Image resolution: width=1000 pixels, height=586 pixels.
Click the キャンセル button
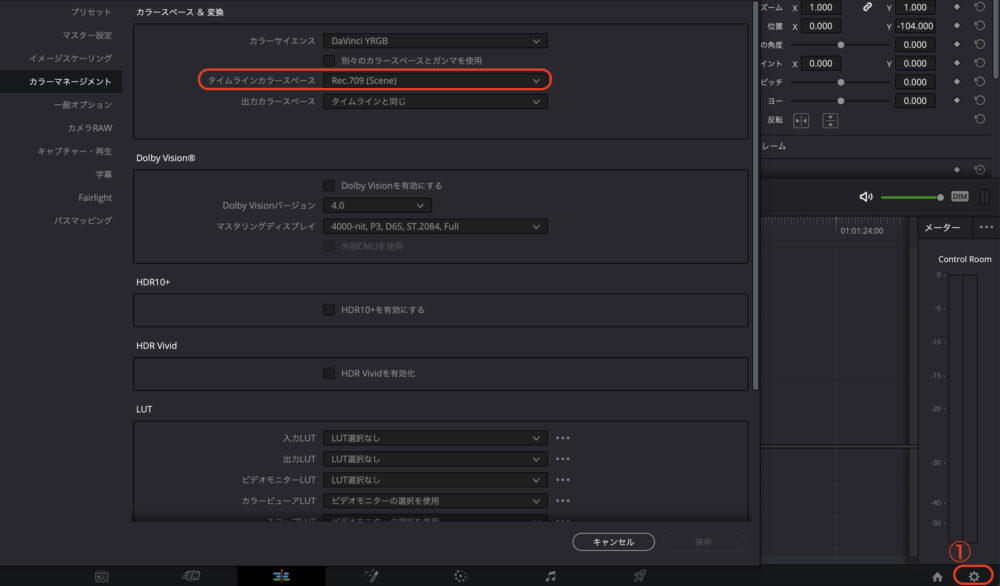[613, 541]
